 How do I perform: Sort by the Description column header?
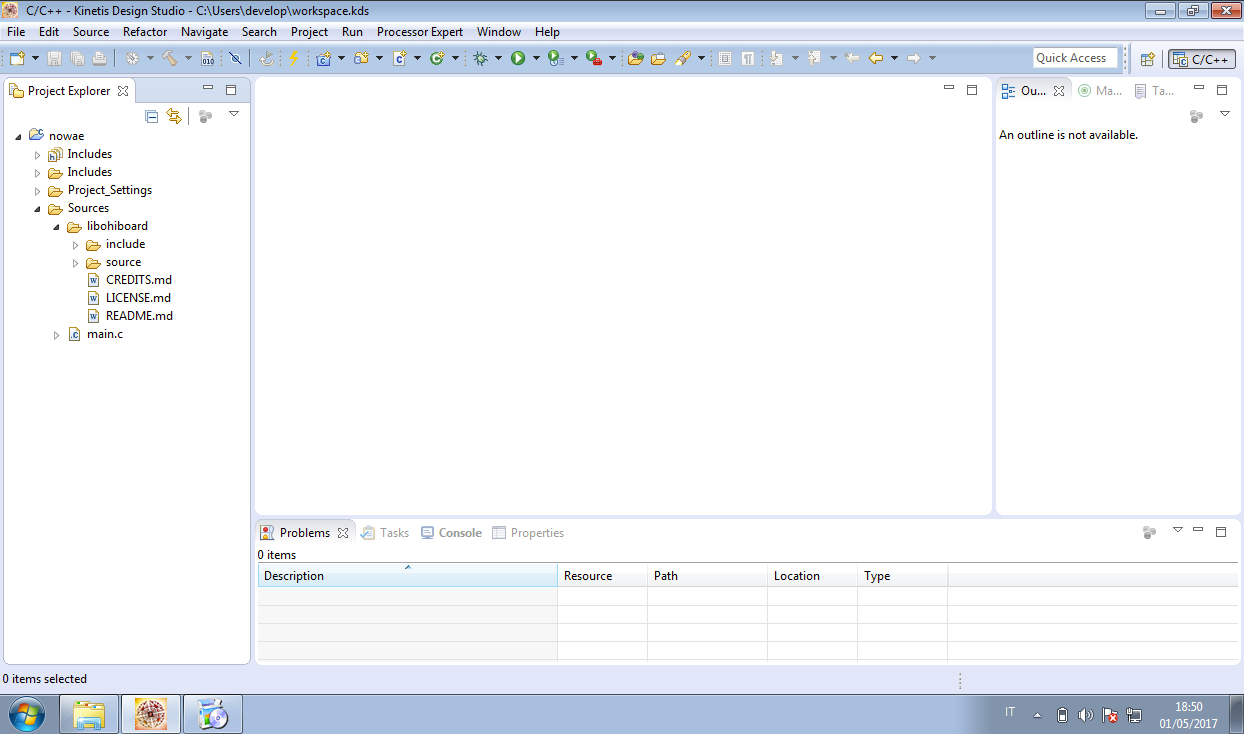tap(407, 576)
